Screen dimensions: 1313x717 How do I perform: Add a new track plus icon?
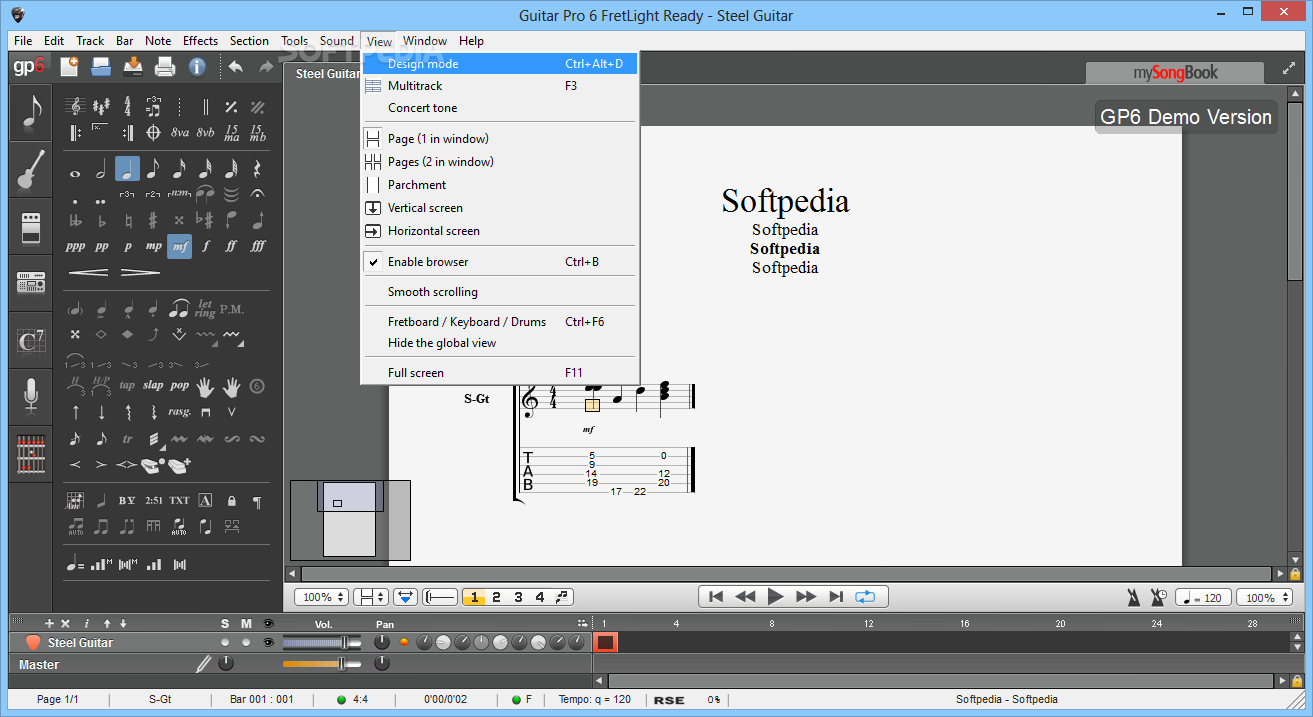click(49, 624)
